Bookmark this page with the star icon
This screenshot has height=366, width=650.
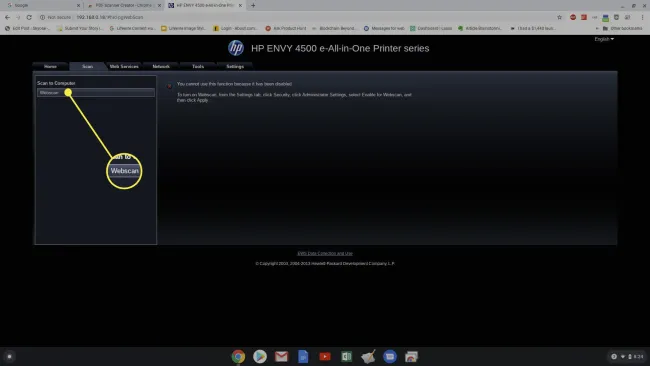tap(559, 17)
